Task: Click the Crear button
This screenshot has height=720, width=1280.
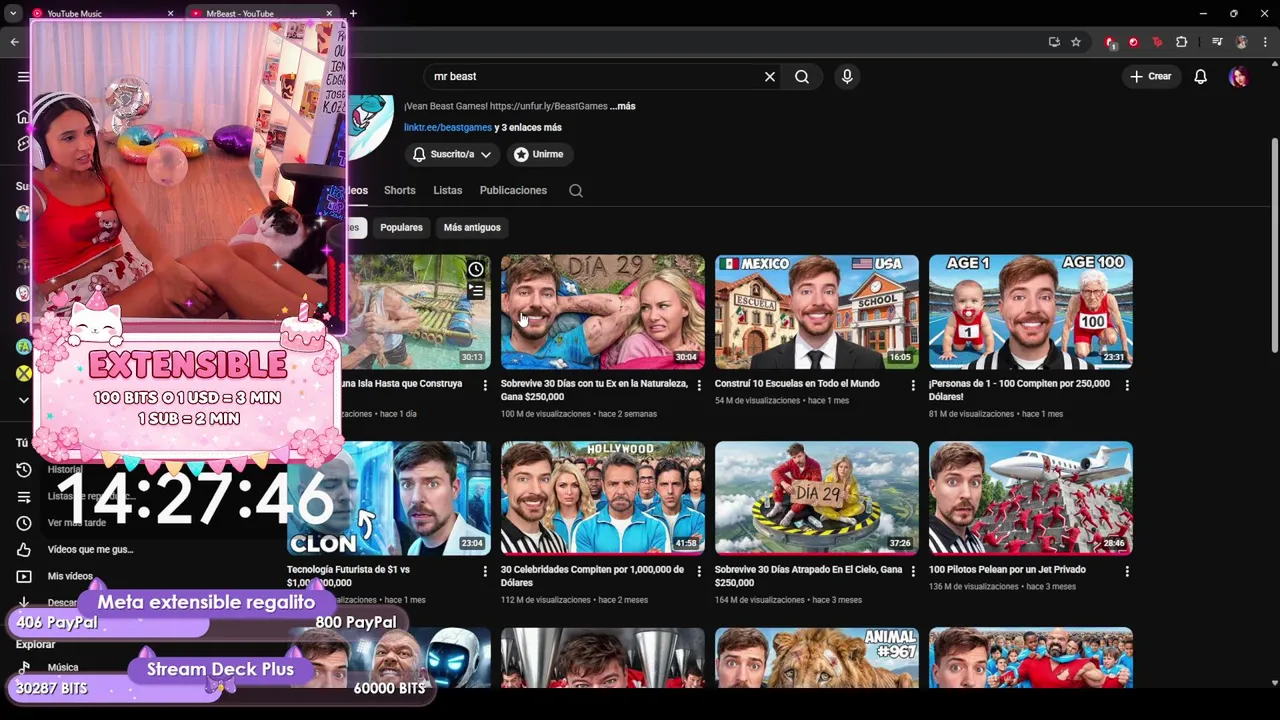Action: tap(1150, 76)
